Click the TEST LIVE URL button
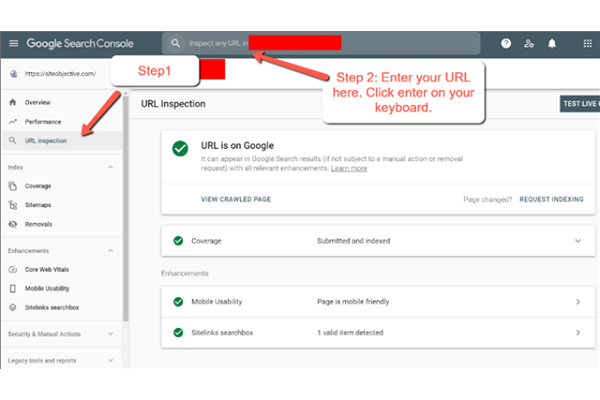This screenshot has width=600, height=400. pyautogui.click(x=580, y=104)
